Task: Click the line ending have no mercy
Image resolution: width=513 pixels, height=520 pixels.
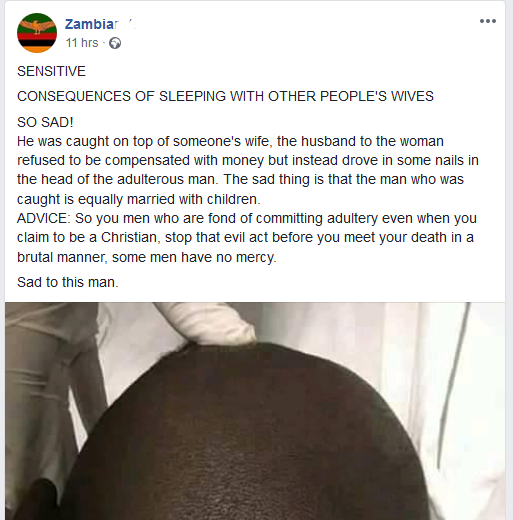Action: click(x=147, y=257)
